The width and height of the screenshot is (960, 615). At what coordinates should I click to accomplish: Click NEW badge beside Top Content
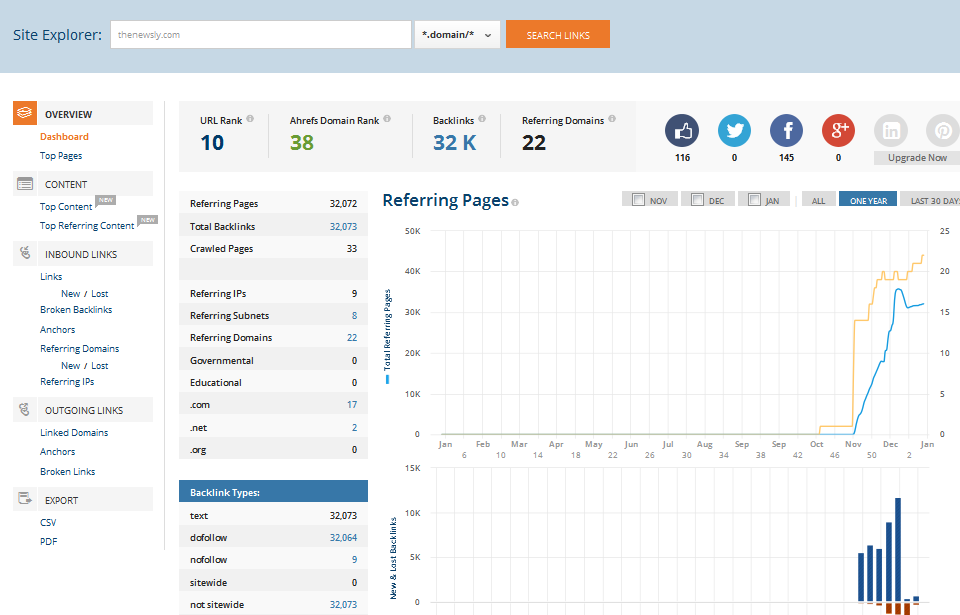(x=106, y=200)
